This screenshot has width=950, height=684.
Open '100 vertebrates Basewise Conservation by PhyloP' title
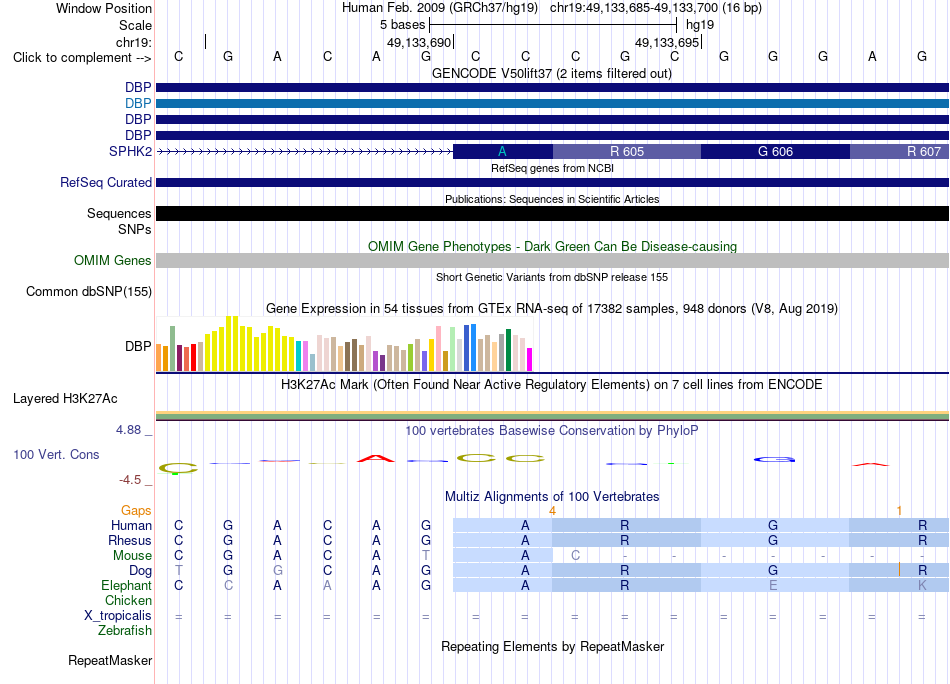(552, 431)
